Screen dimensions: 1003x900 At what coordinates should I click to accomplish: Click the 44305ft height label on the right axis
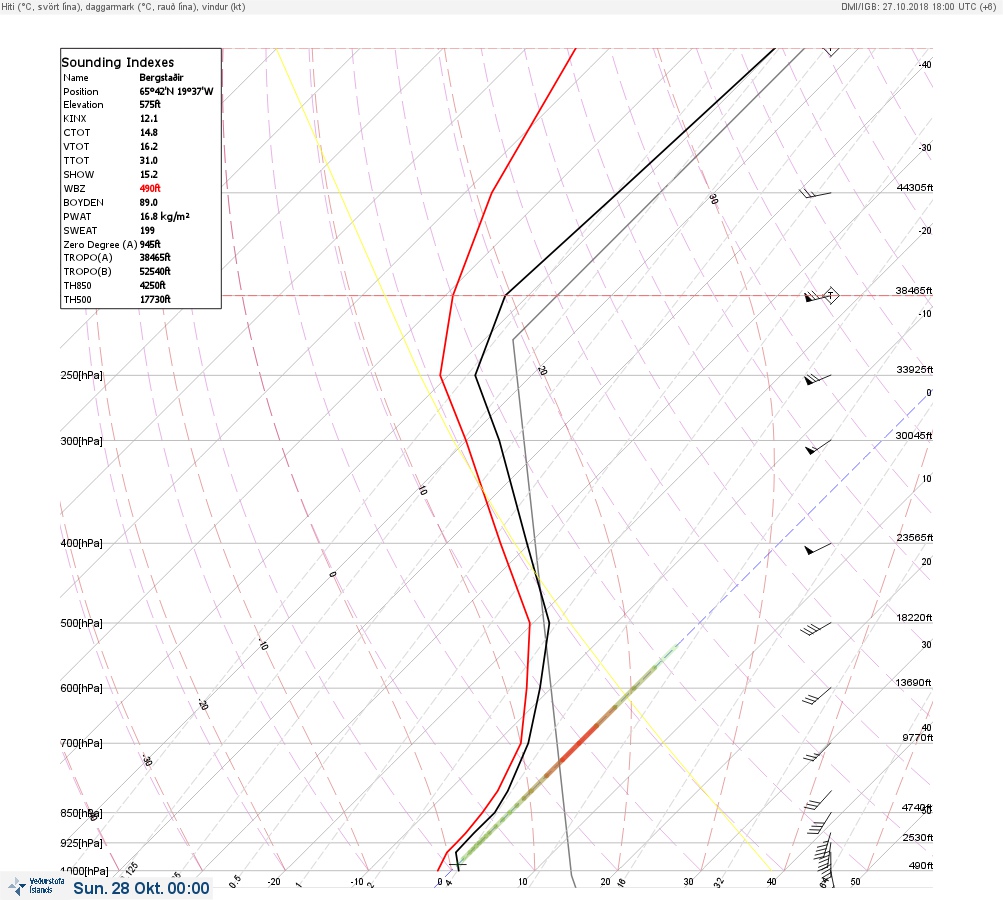pyautogui.click(x=915, y=187)
